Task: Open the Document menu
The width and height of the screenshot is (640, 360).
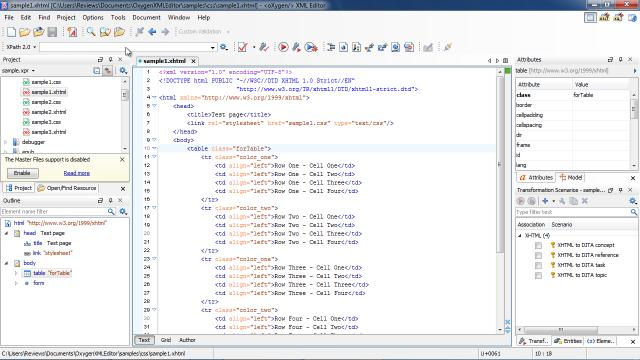Action: click(x=146, y=18)
